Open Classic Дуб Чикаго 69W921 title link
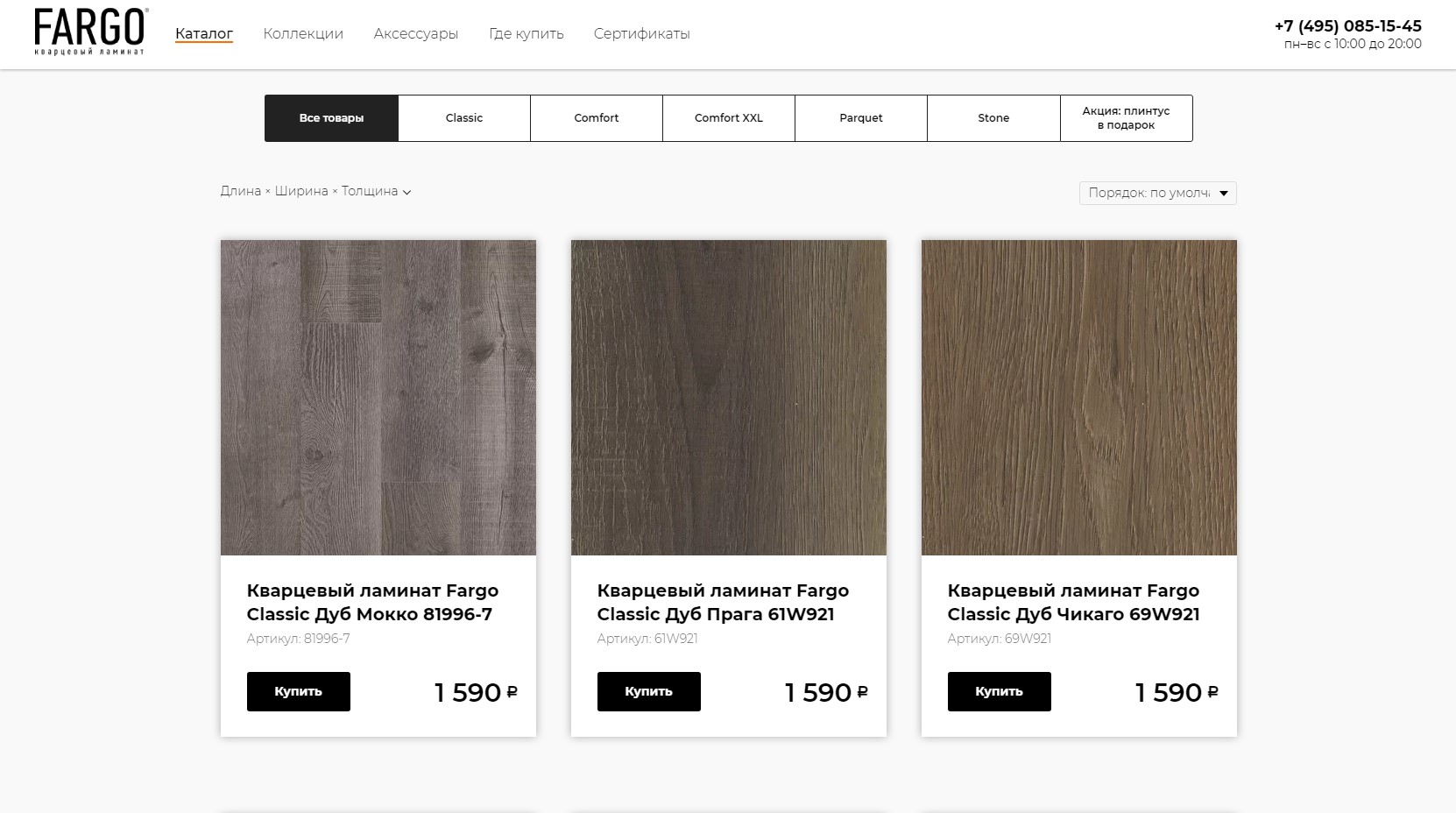This screenshot has height=813, width=1456. (x=1074, y=603)
